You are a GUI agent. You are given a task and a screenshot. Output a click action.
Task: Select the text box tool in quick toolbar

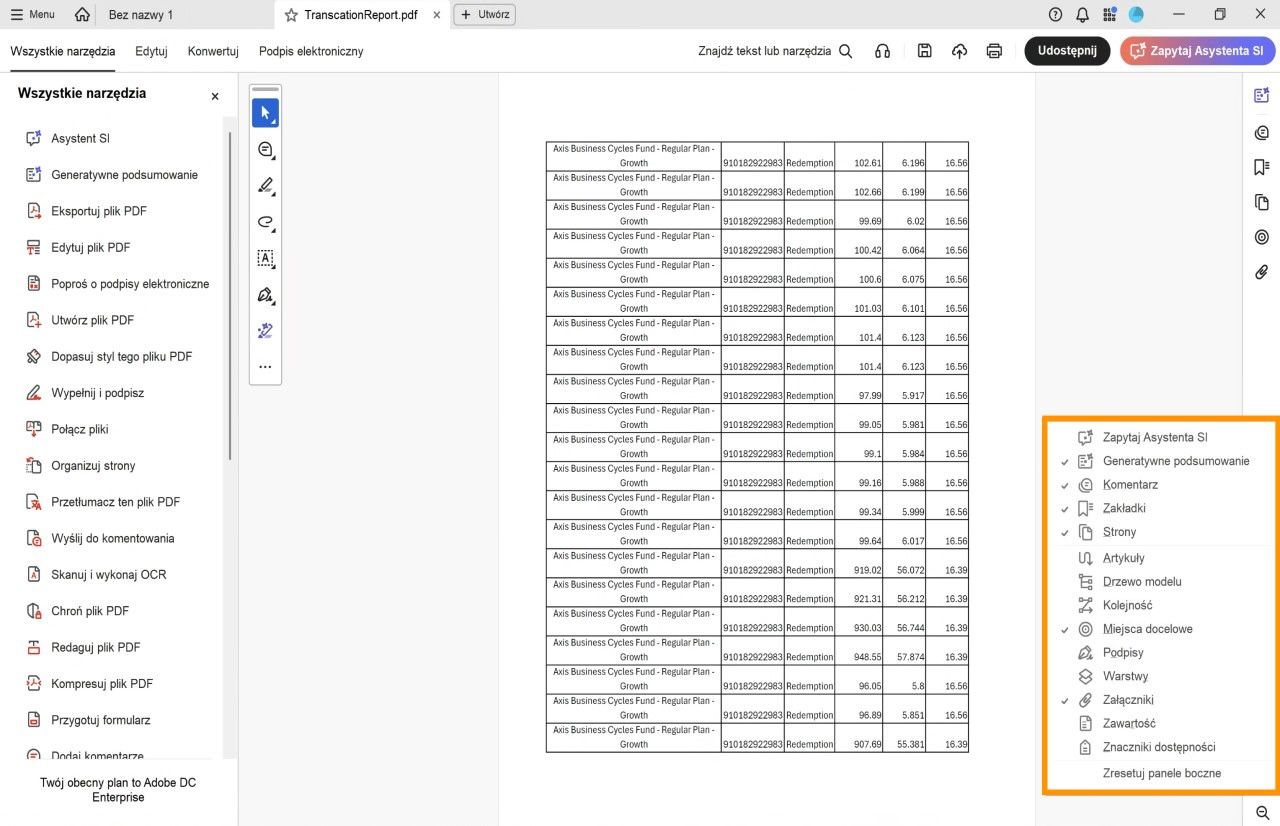[265, 258]
